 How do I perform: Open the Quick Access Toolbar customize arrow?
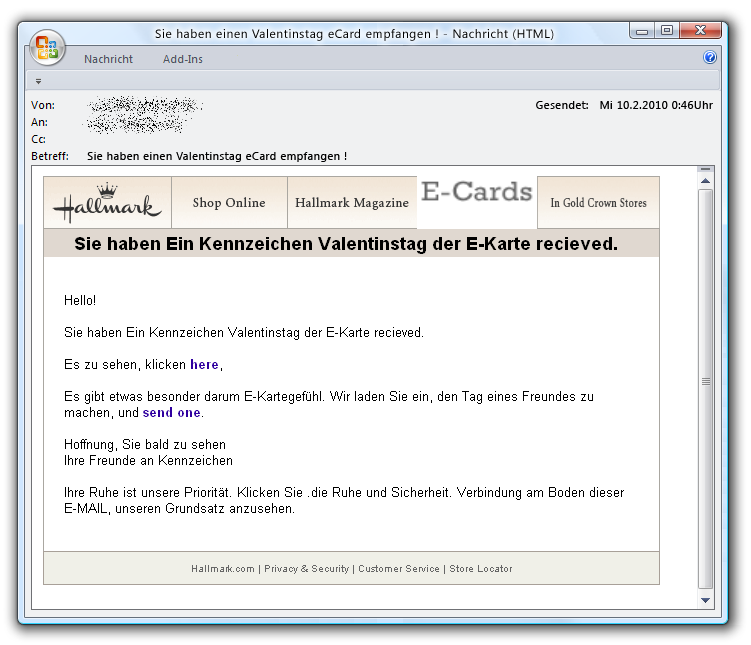(x=38, y=81)
